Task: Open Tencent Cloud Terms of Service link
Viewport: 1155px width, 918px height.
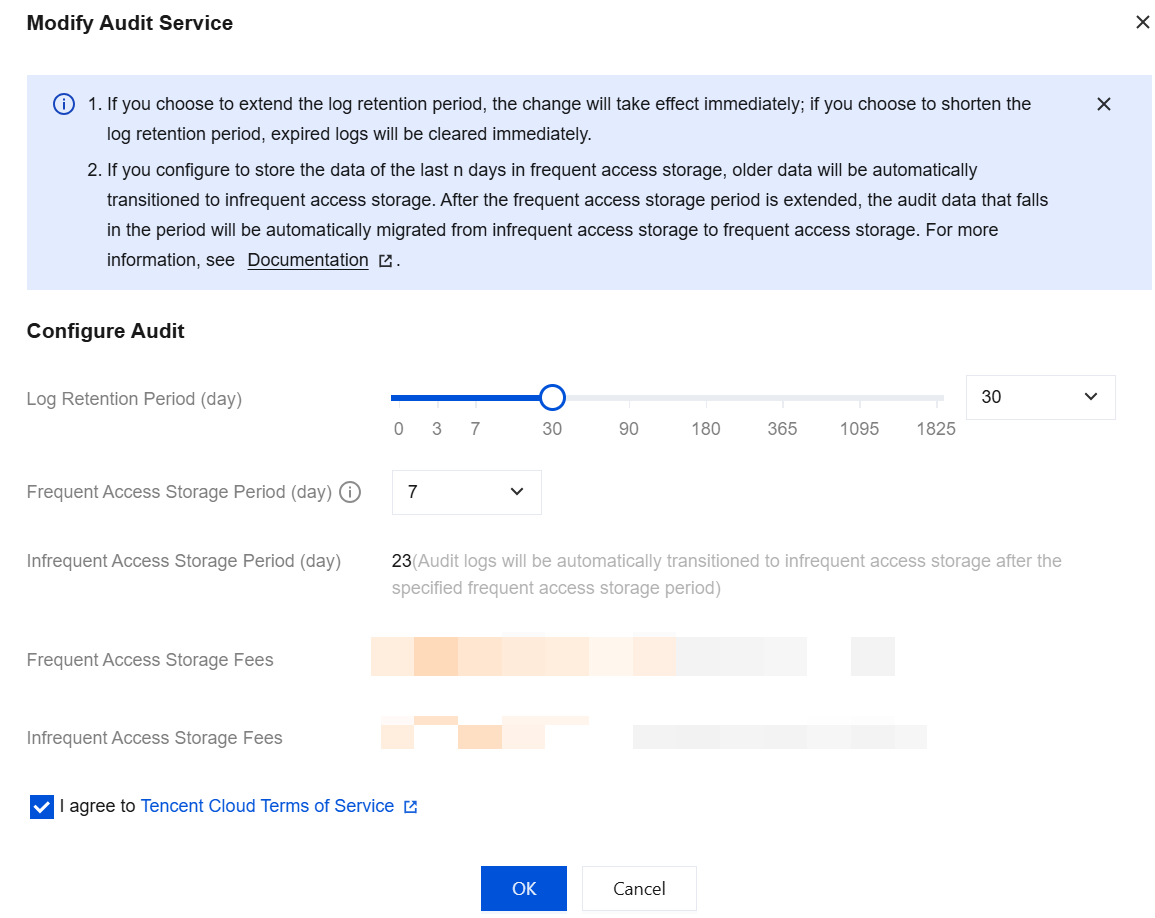Action: point(267,806)
